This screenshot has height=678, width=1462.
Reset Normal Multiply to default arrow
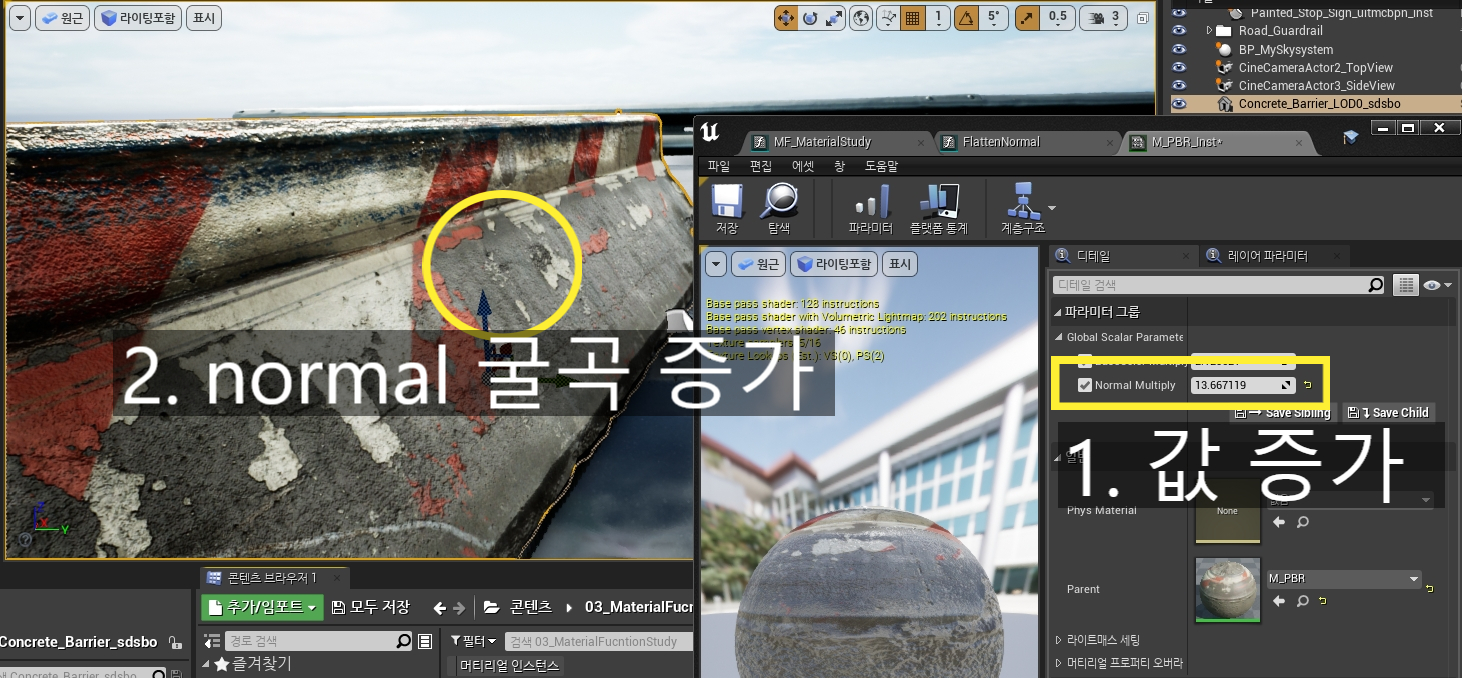pyautogui.click(x=1307, y=385)
